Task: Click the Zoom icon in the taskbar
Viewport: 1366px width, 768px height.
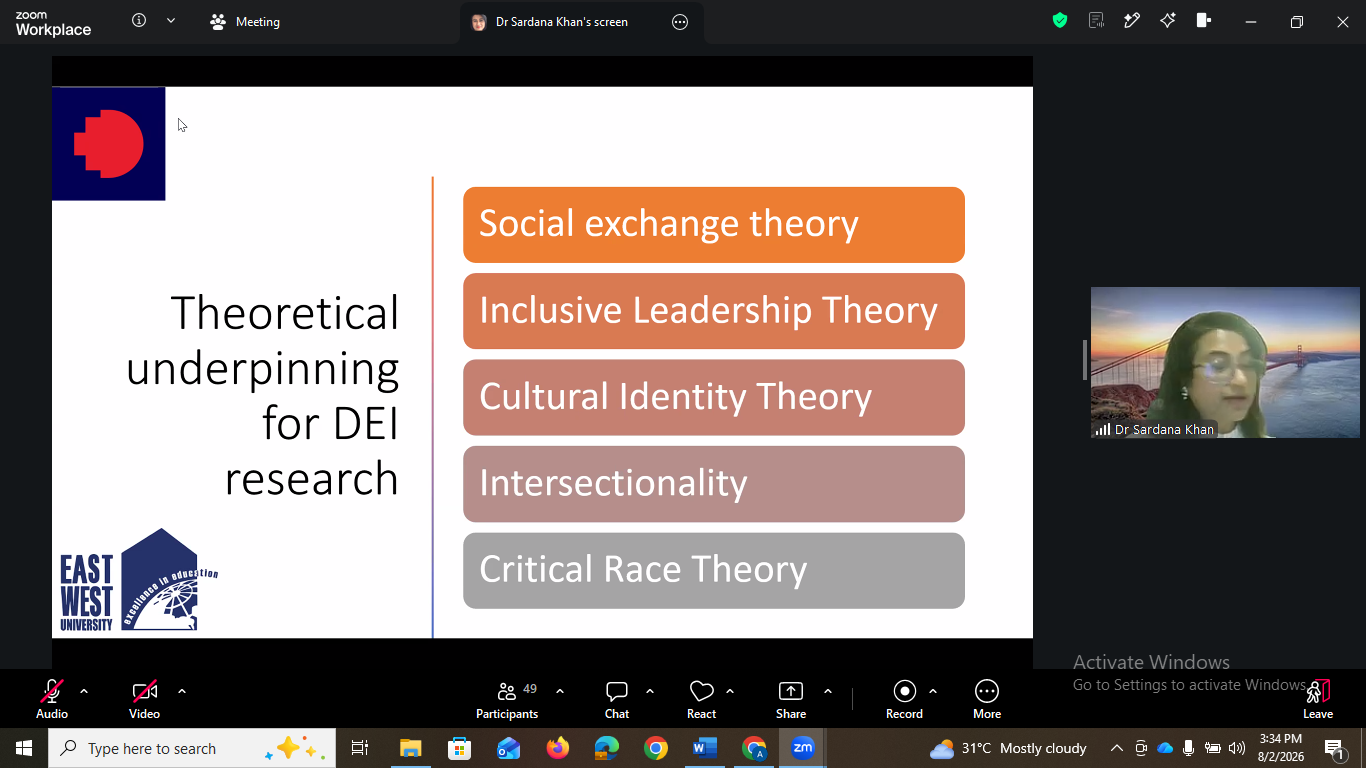Action: [x=803, y=748]
